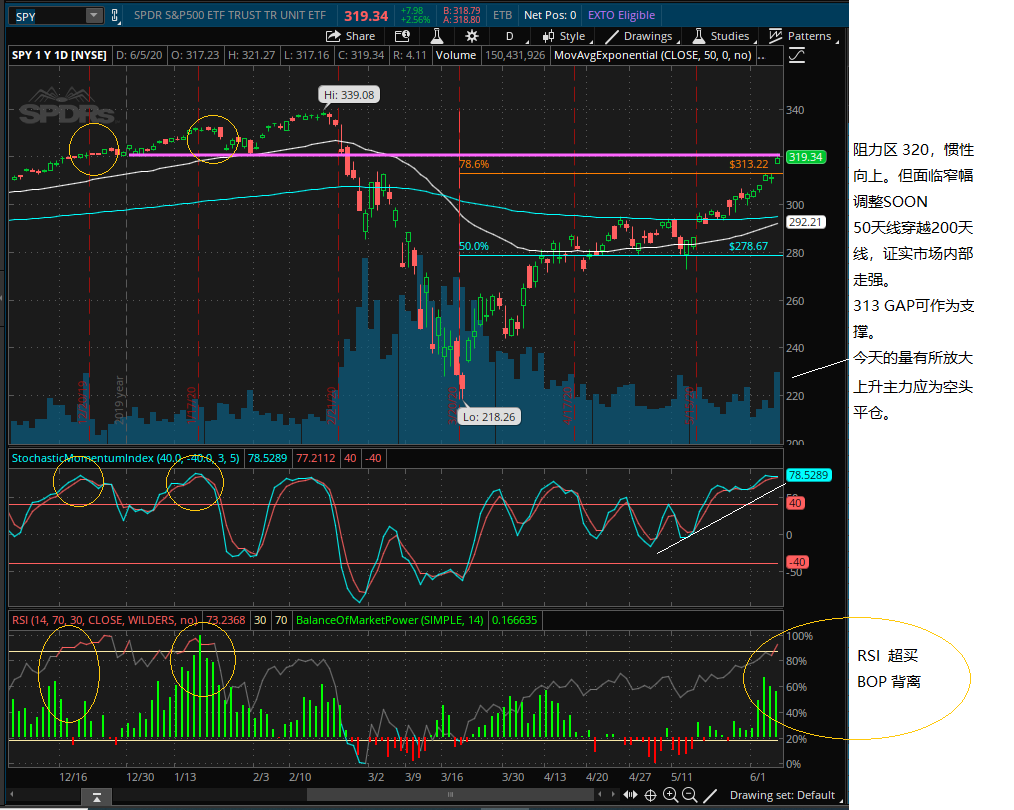
Task: Click the Lo: 218.26 price bubble
Action: pyautogui.click(x=490, y=417)
